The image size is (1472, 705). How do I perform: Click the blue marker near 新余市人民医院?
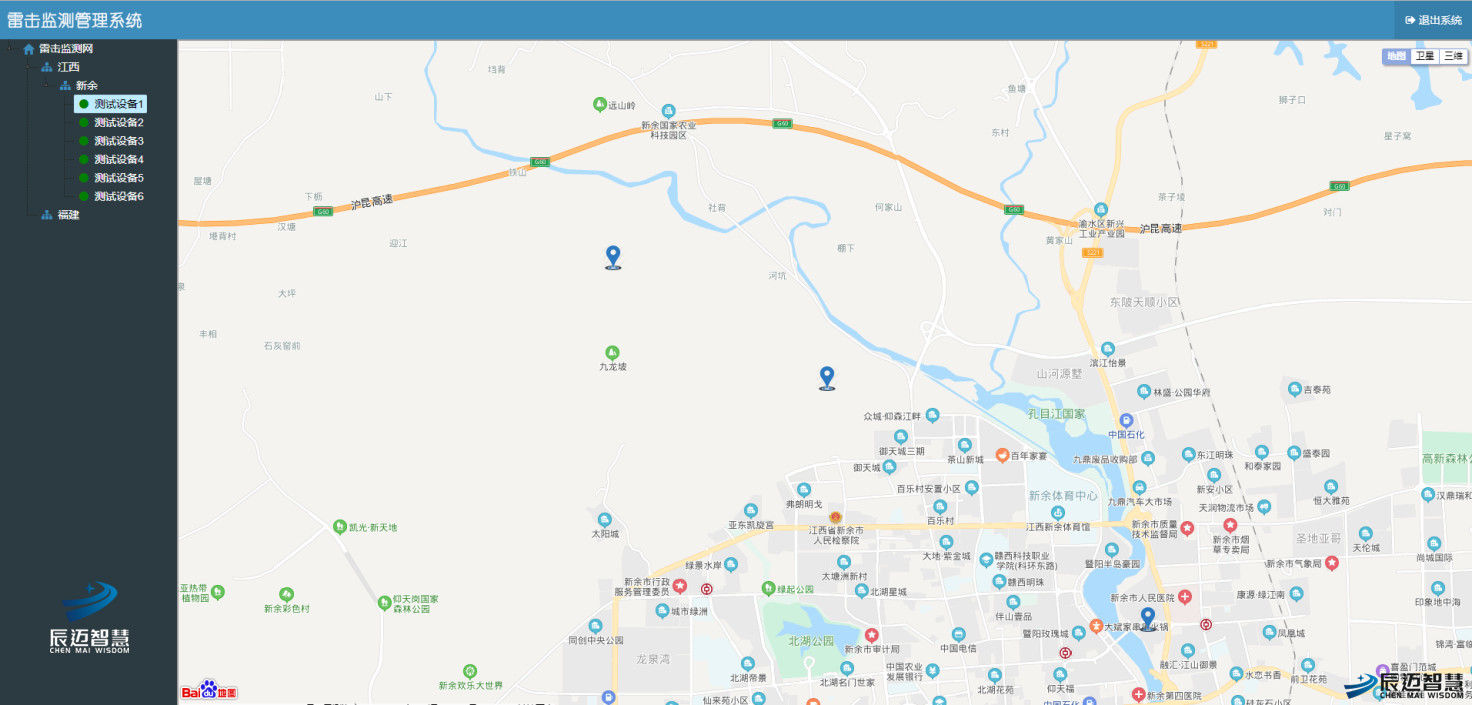(x=1148, y=618)
